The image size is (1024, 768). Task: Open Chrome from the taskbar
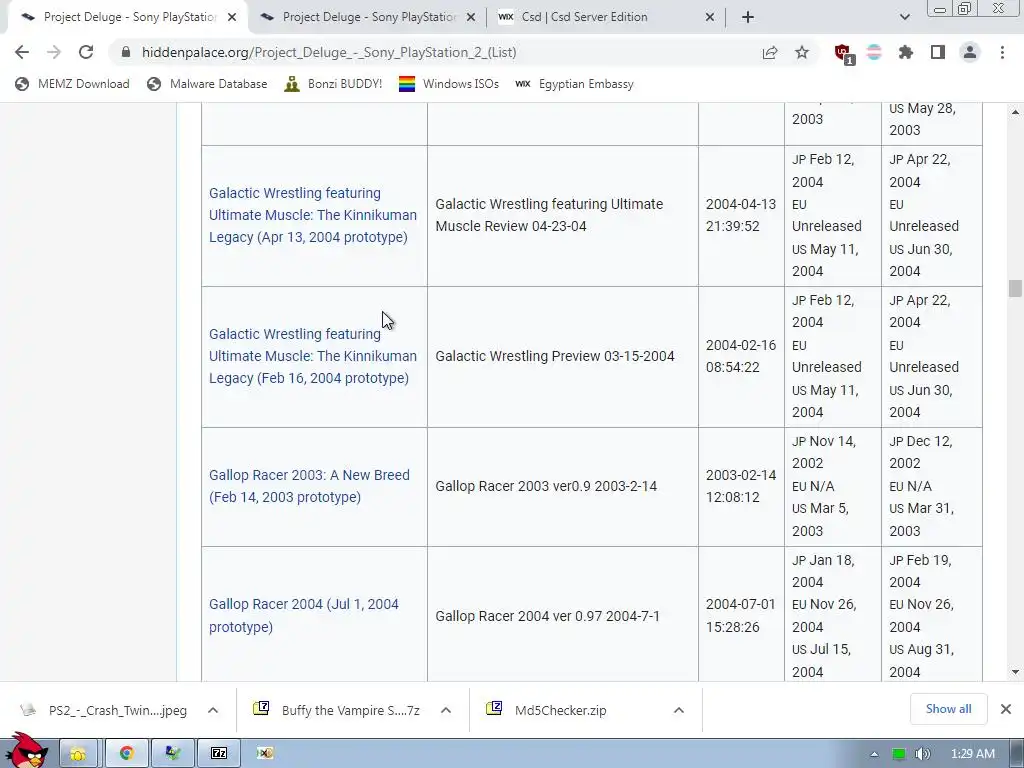[x=126, y=753]
